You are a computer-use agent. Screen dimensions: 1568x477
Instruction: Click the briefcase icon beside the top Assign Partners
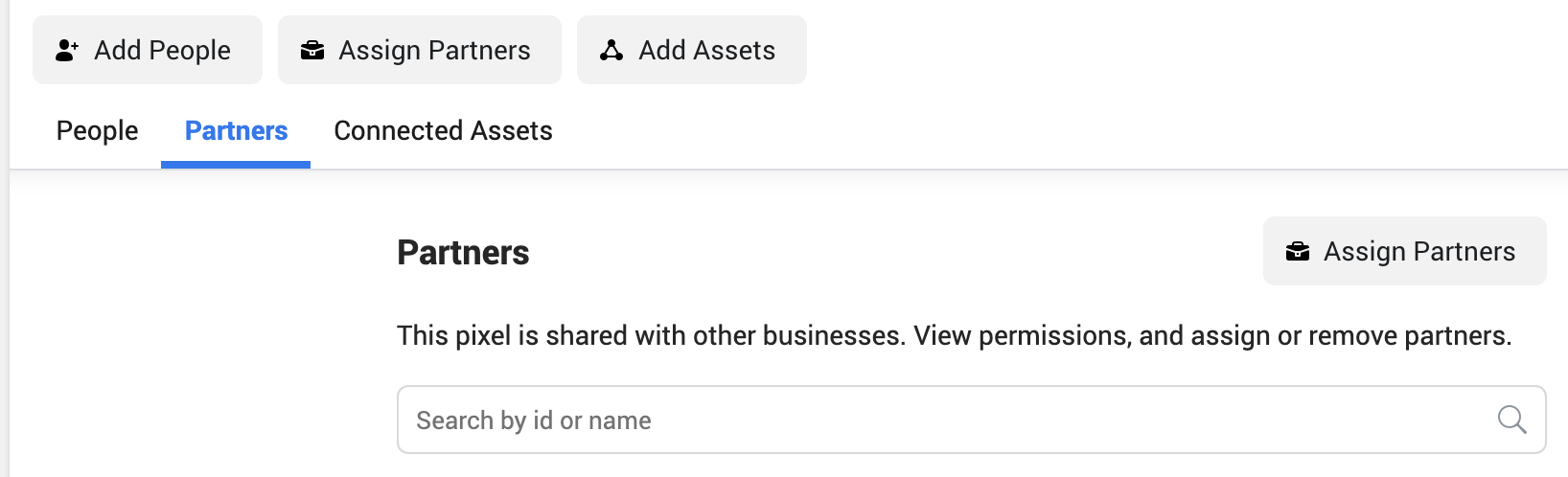click(x=312, y=51)
